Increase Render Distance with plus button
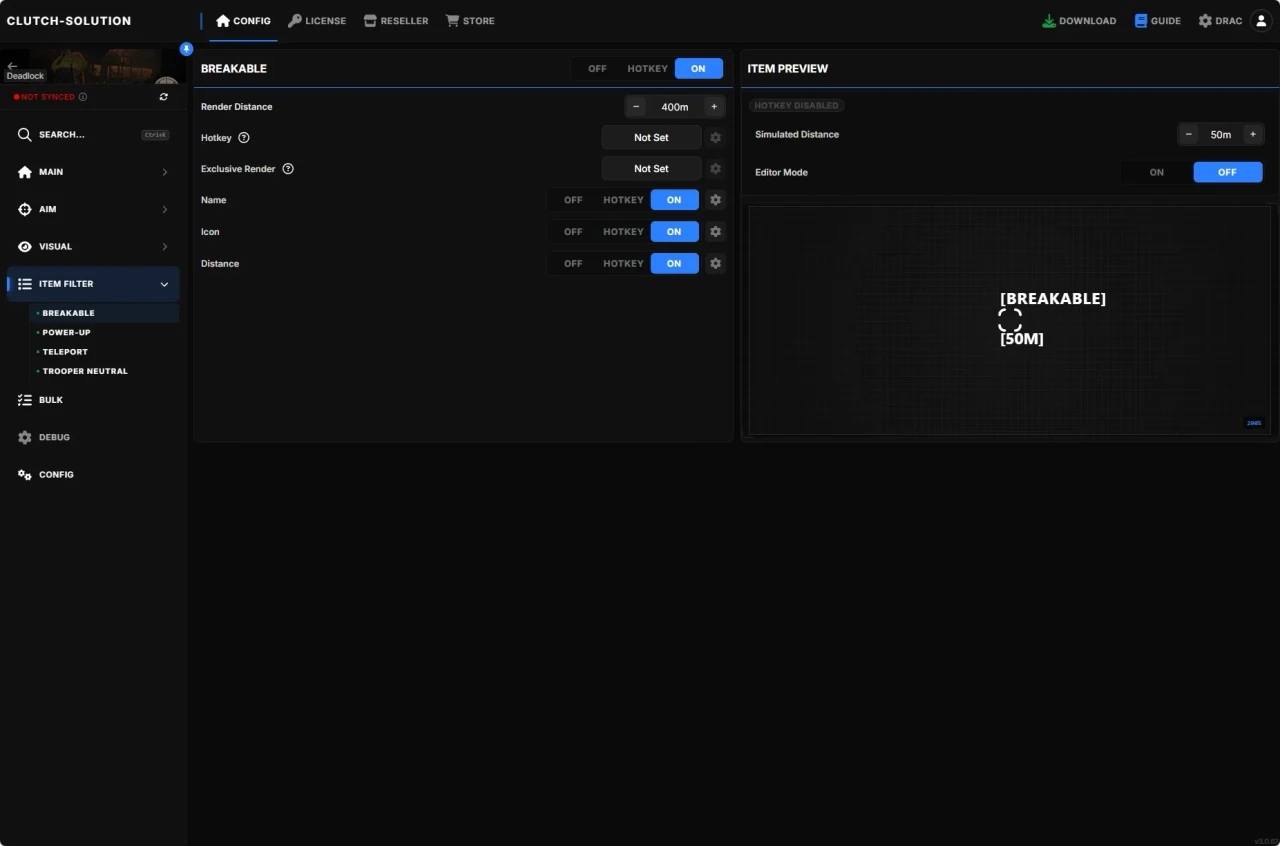Viewport: 1280px width, 846px height. 714,107
